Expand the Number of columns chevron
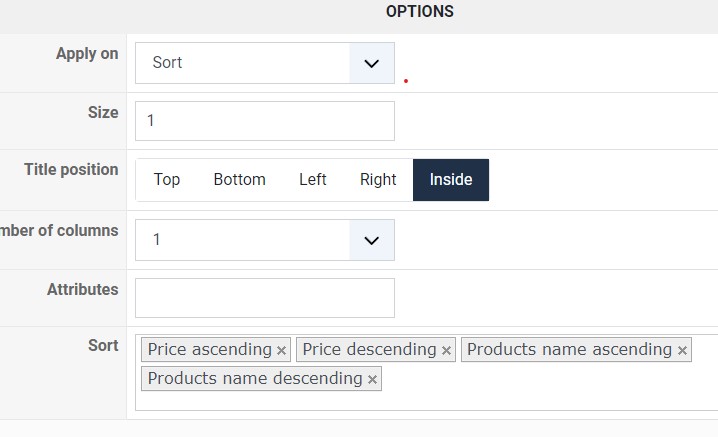This screenshot has width=718, height=437. pyautogui.click(x=372, y=240)
